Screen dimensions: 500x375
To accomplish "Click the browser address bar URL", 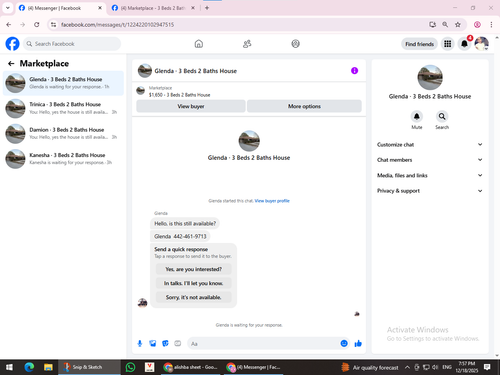I will (x=117, y=24).
